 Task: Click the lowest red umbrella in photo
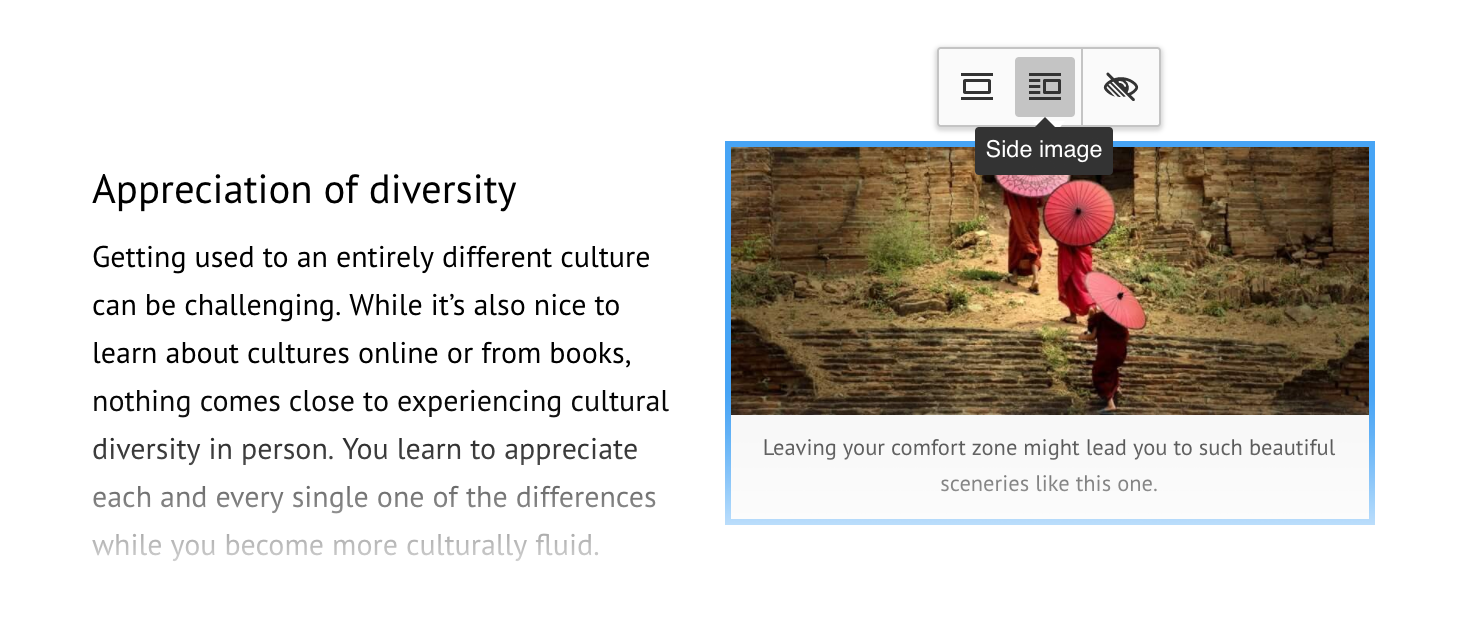tap(1114, 300)
